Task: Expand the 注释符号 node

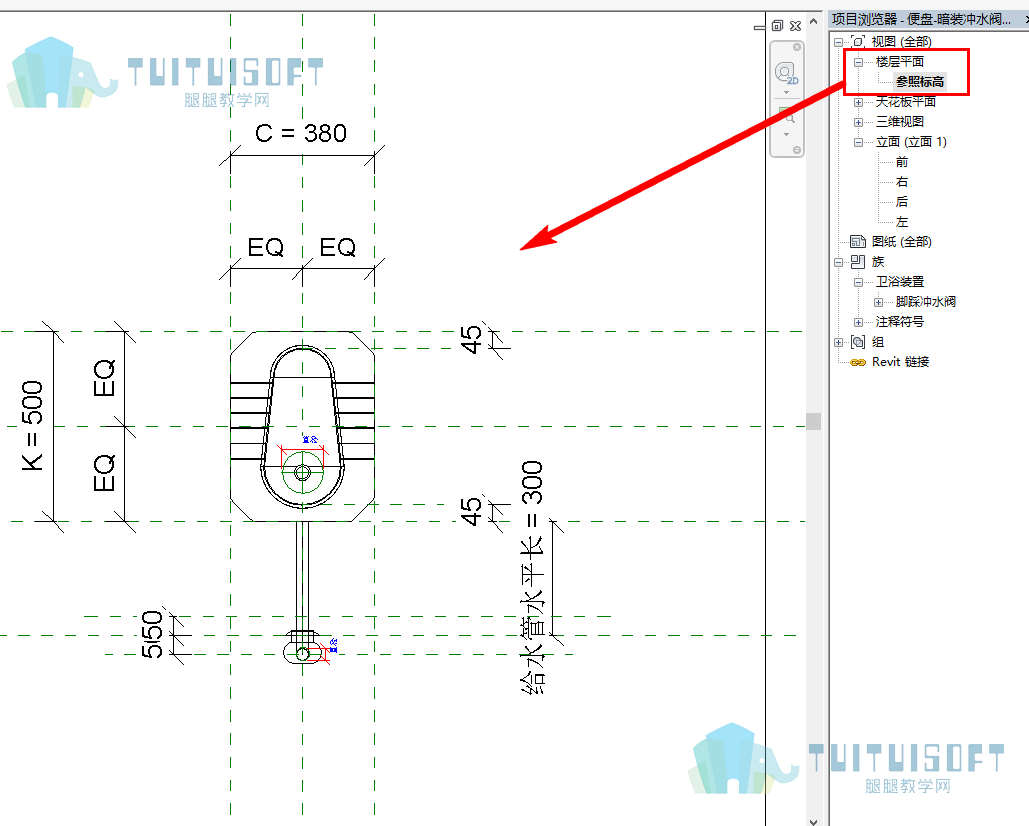Action: coord(858,322)
